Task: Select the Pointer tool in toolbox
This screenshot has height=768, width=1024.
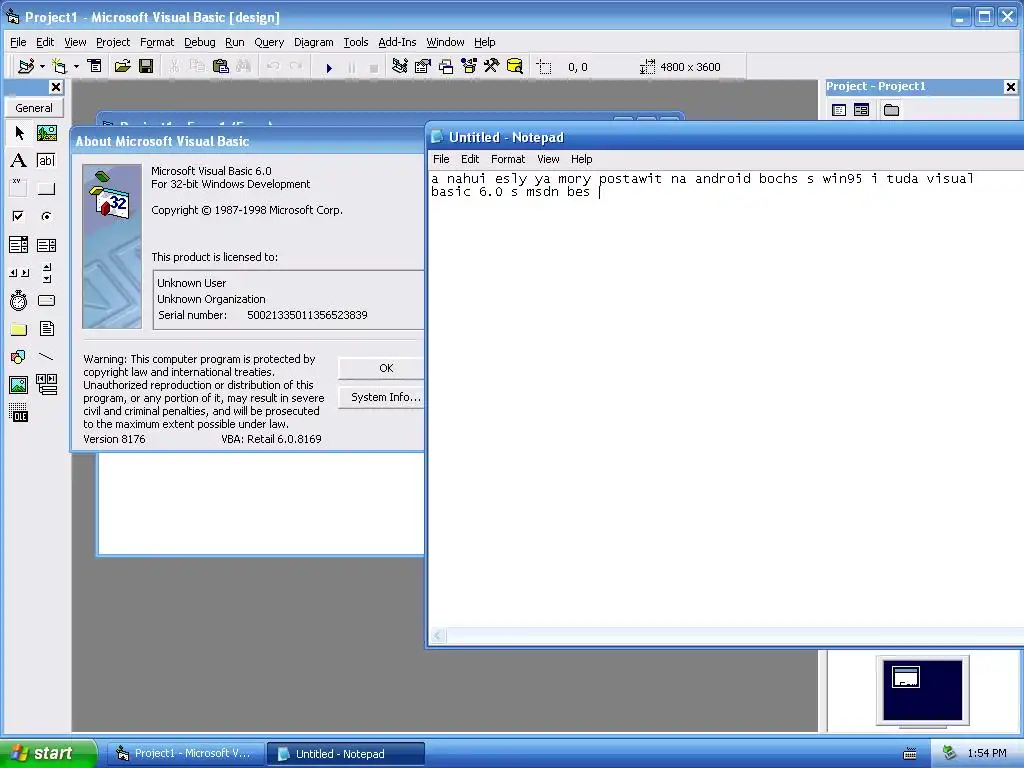Action: click(x=19, y=133)
